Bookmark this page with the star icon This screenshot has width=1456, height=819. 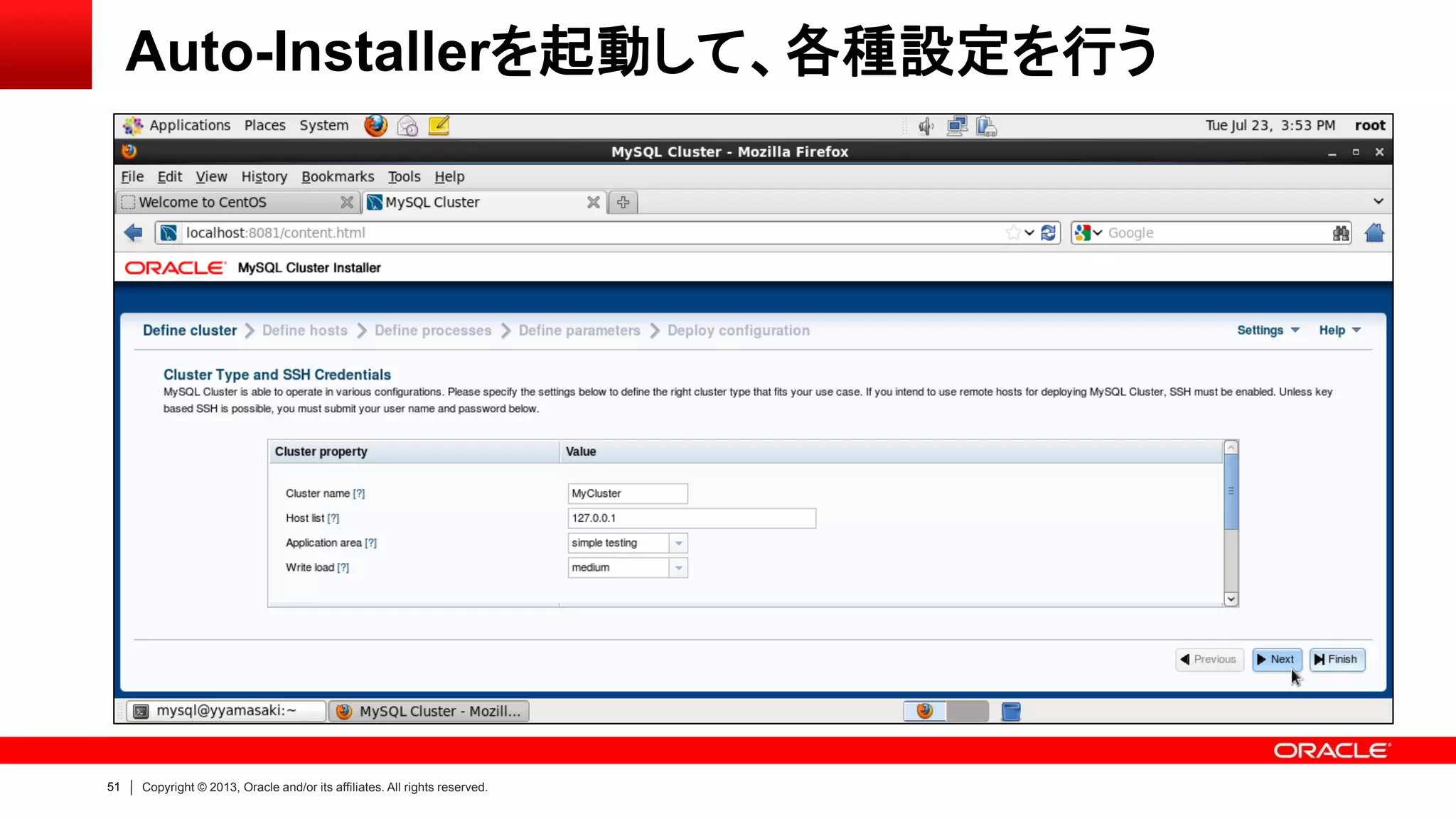tap(1013, 232)
